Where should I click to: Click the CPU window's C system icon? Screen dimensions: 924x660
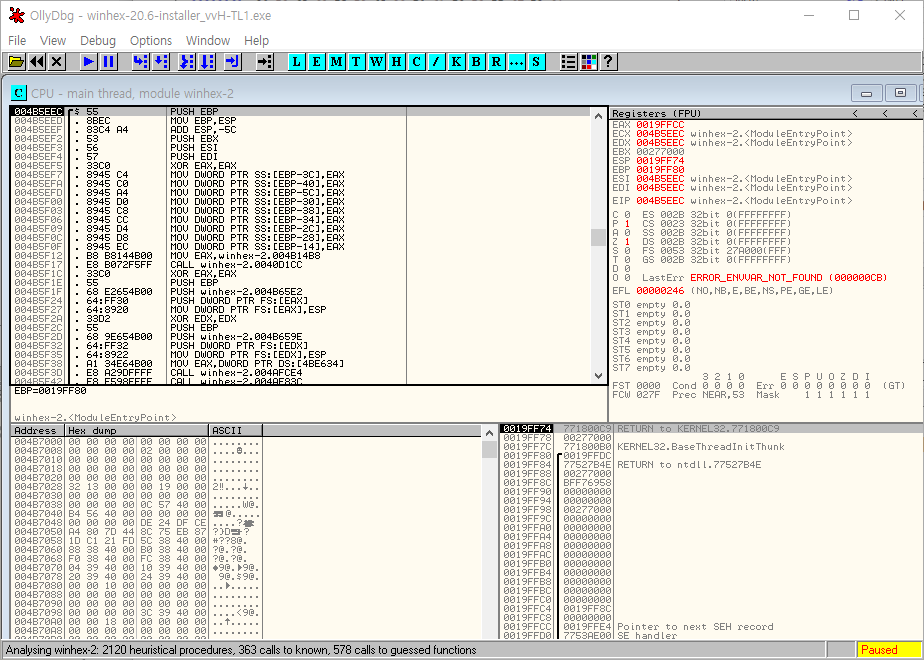tap(19, 93)
